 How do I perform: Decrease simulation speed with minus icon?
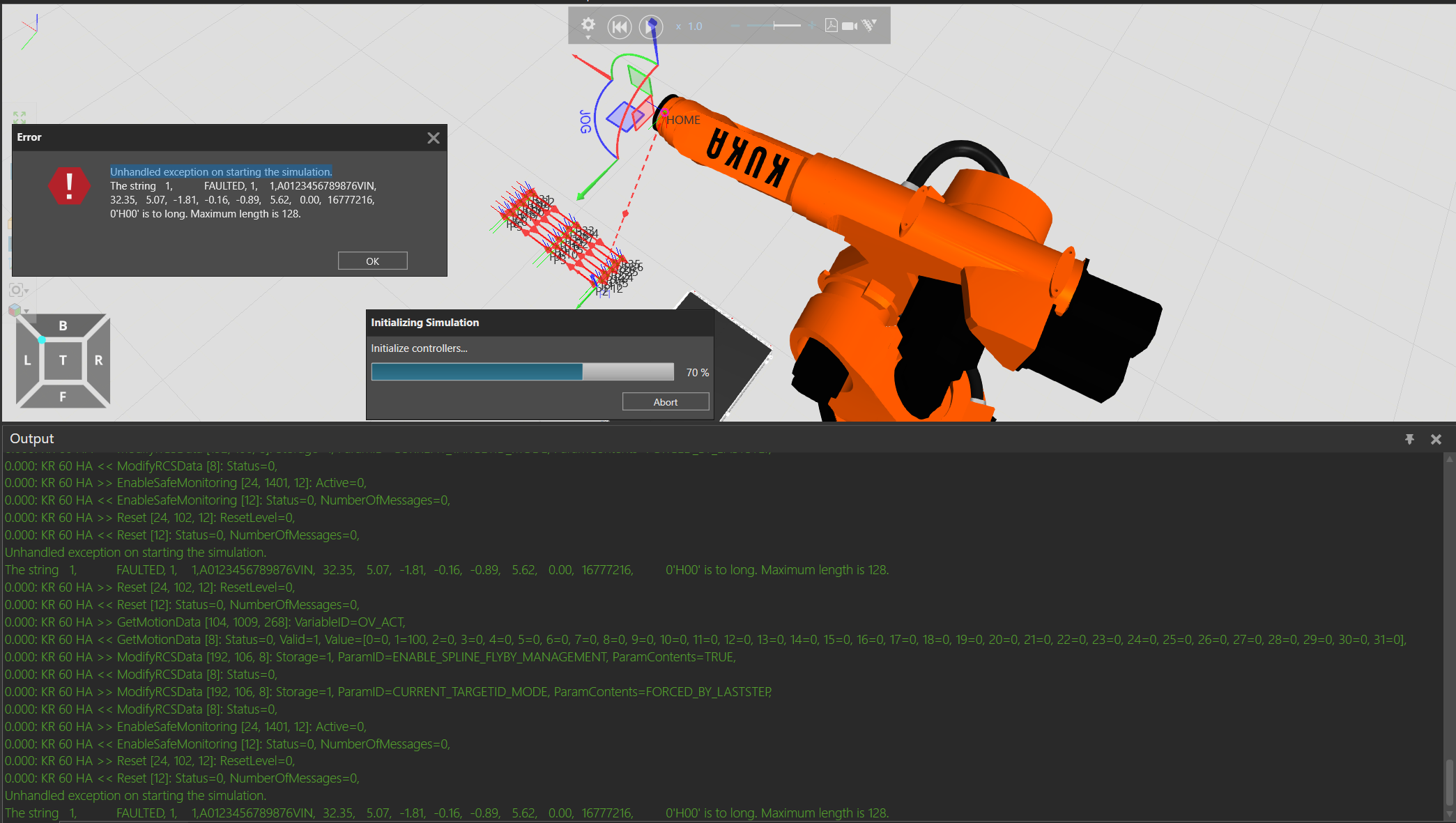point(735,26)
